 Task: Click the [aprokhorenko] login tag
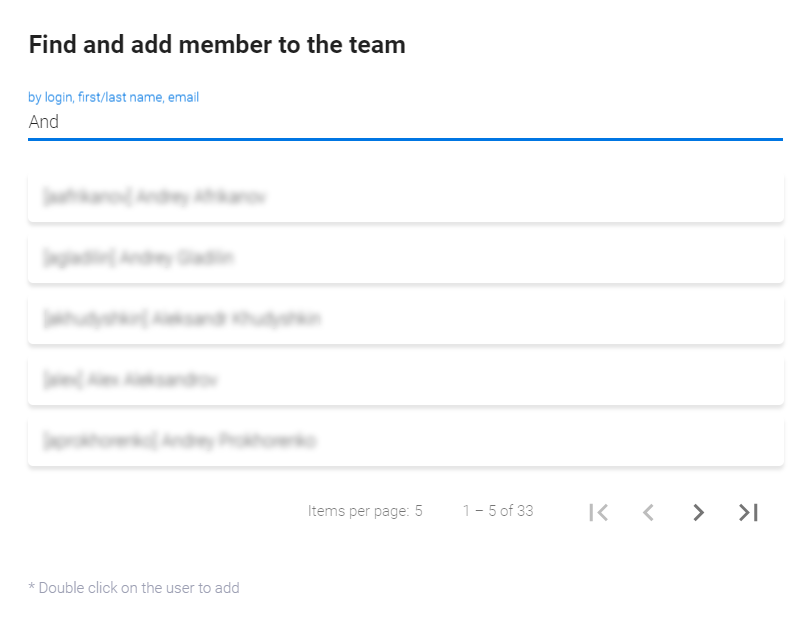click(x=99, y=441)
